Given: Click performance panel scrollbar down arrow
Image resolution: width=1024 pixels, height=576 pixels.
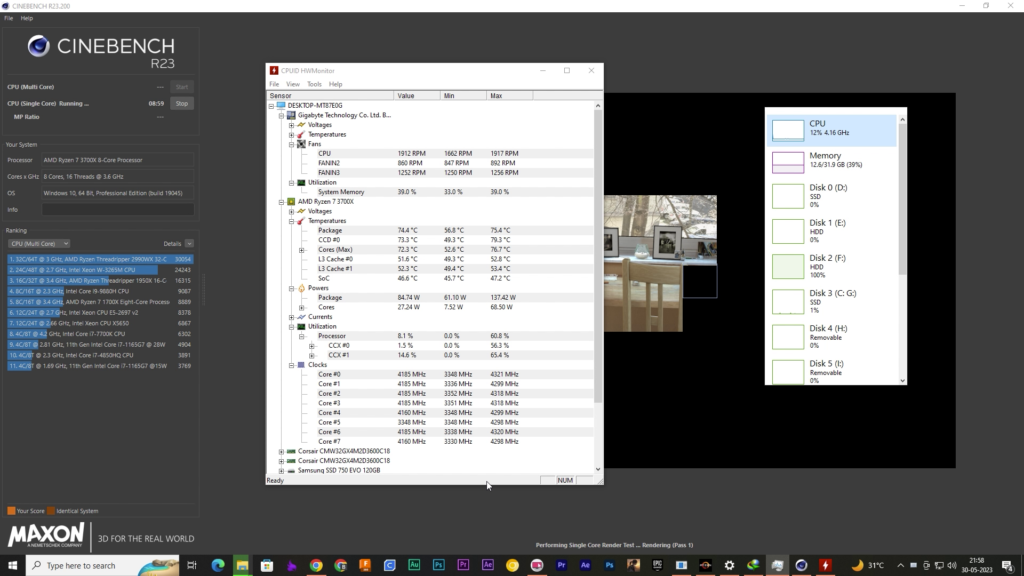Looking at the screenshot, I should (x=903, y=381).
